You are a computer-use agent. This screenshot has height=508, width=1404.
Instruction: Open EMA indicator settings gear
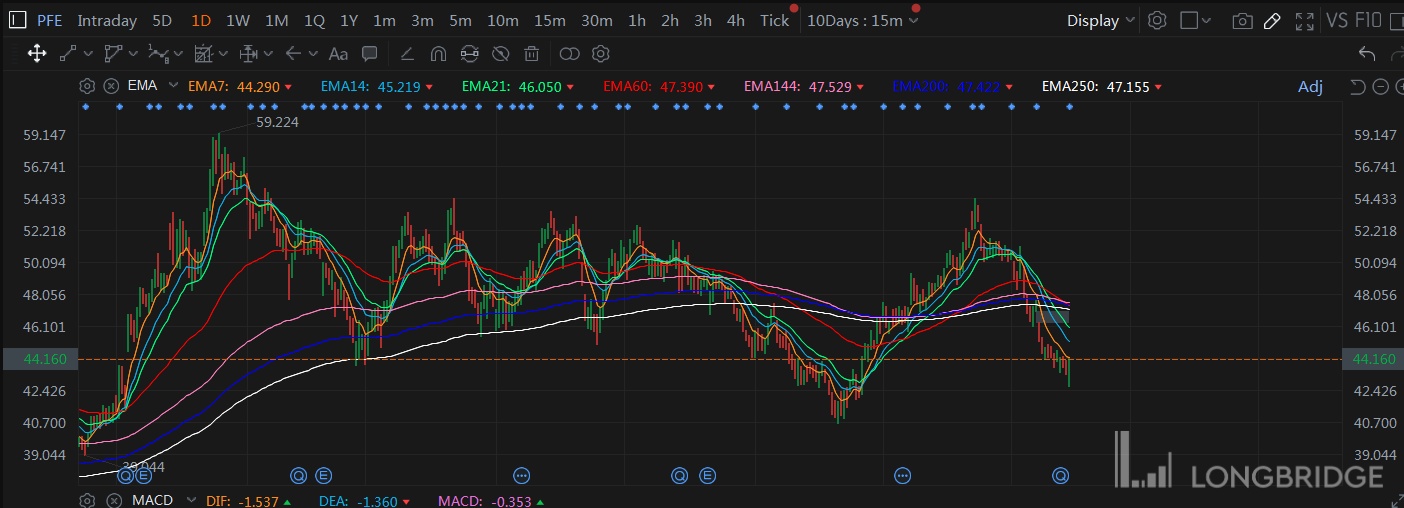pyautogui.click(x=87, y=86)
